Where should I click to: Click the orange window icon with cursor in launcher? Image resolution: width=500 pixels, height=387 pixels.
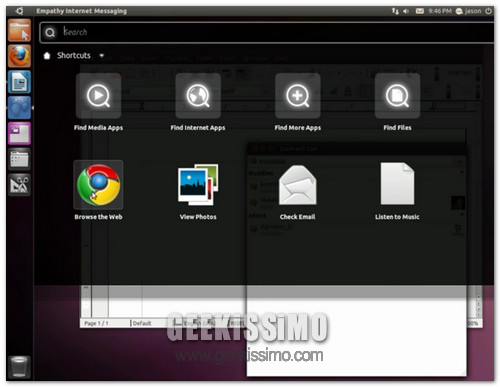[x=19, y=30]
